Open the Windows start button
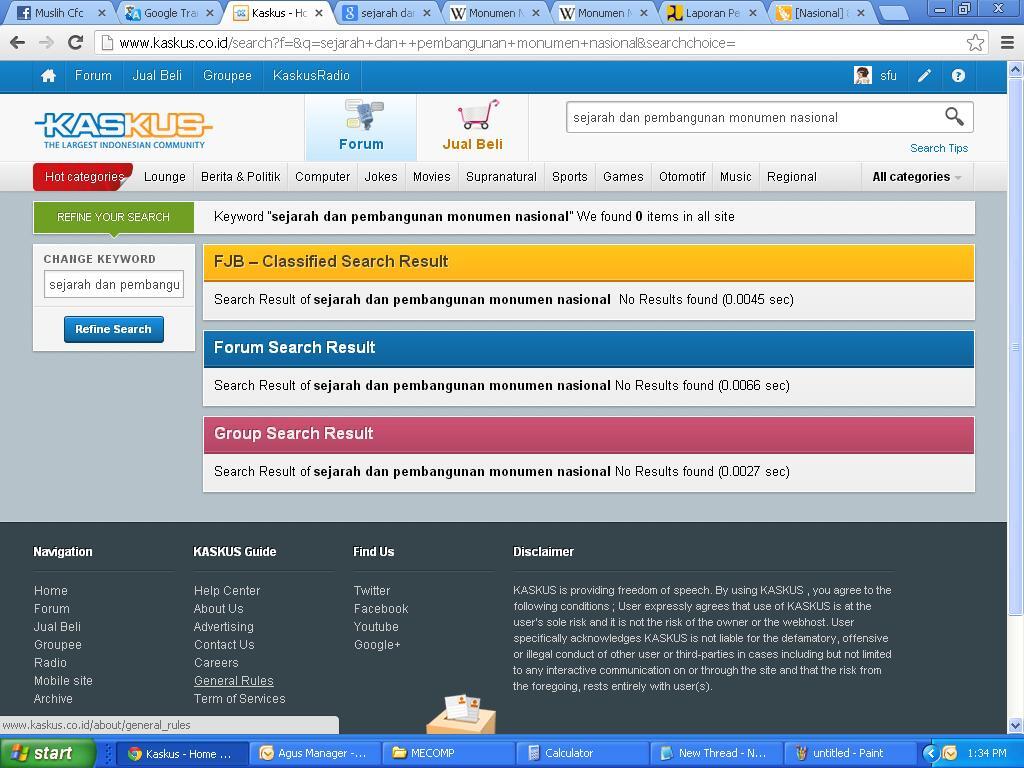This screenshot has width=1024, height=768. click(47, 753)
